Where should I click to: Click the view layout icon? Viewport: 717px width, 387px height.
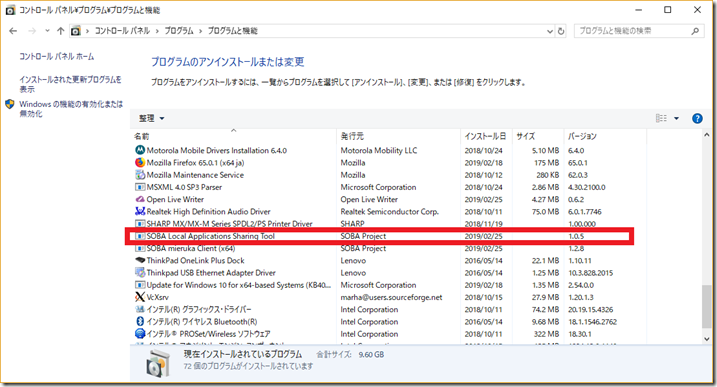[x=661, y=118]
